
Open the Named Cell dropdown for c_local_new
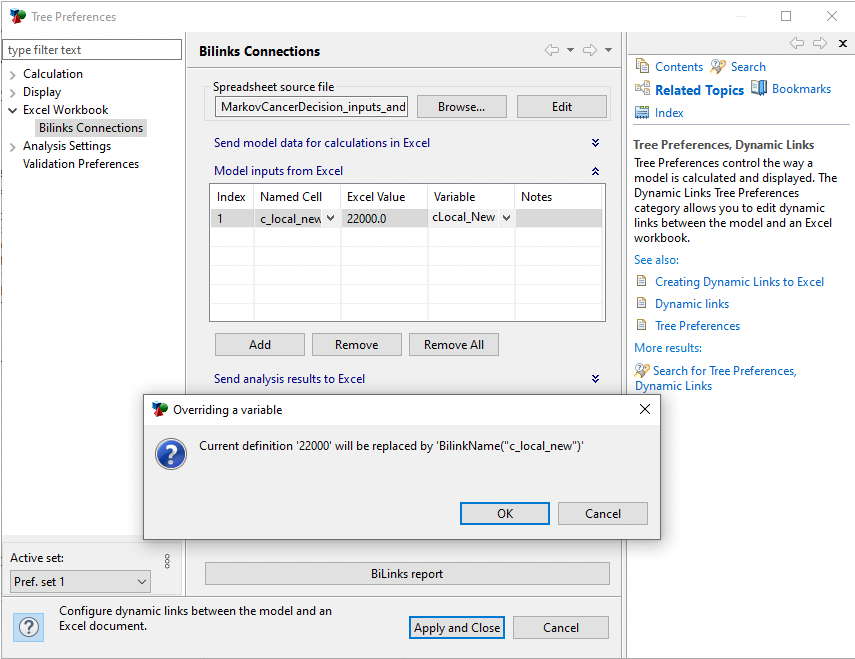point(330,218)
